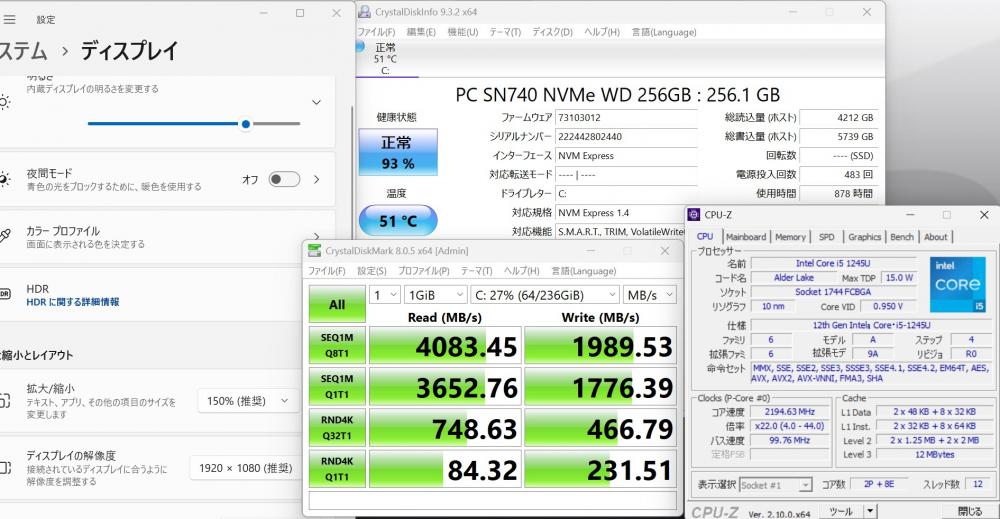Open CrystalDiskInfo 編集(E) menu
This screenshot has width=1000, height=519.
pos(421,32)
